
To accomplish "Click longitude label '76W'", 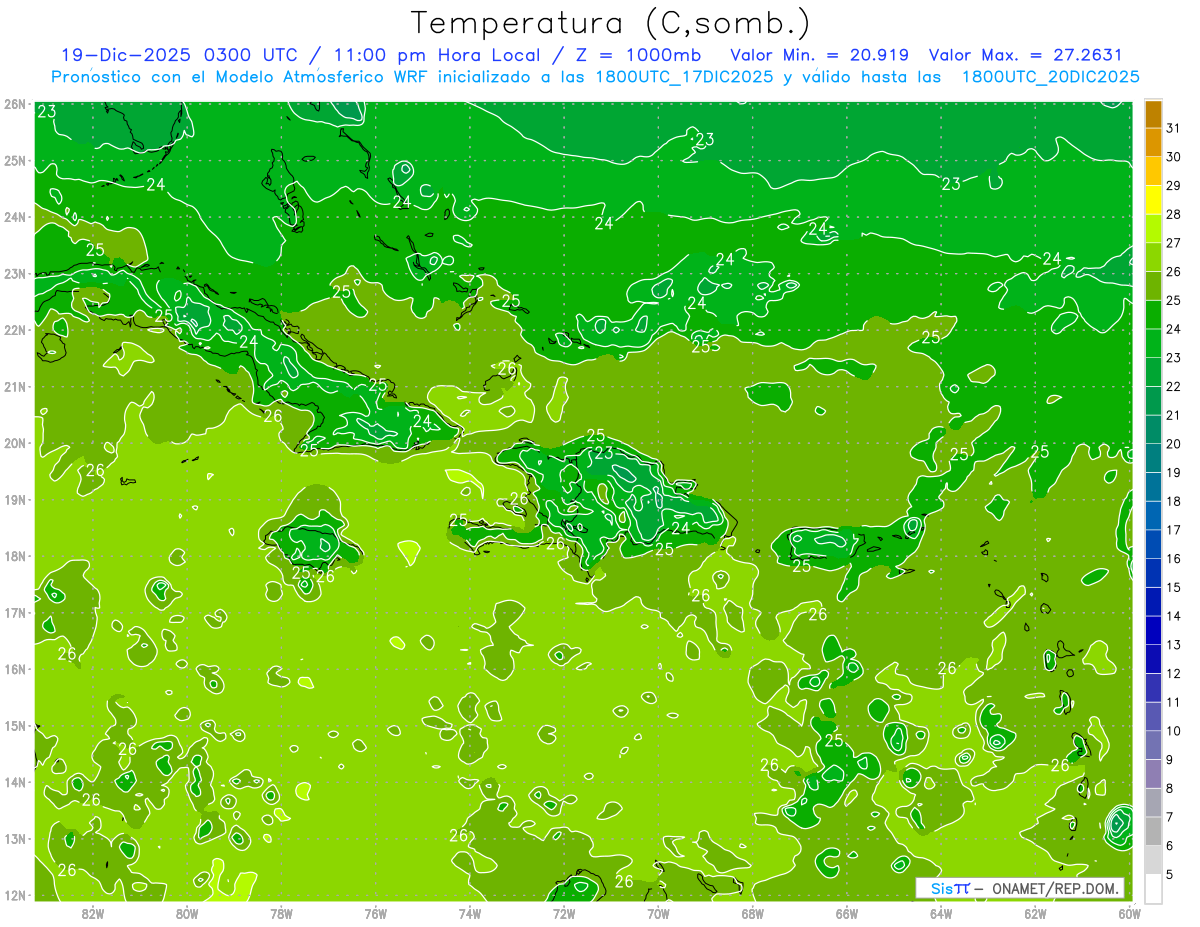I will pyautogui.click(x=376, y=913).
